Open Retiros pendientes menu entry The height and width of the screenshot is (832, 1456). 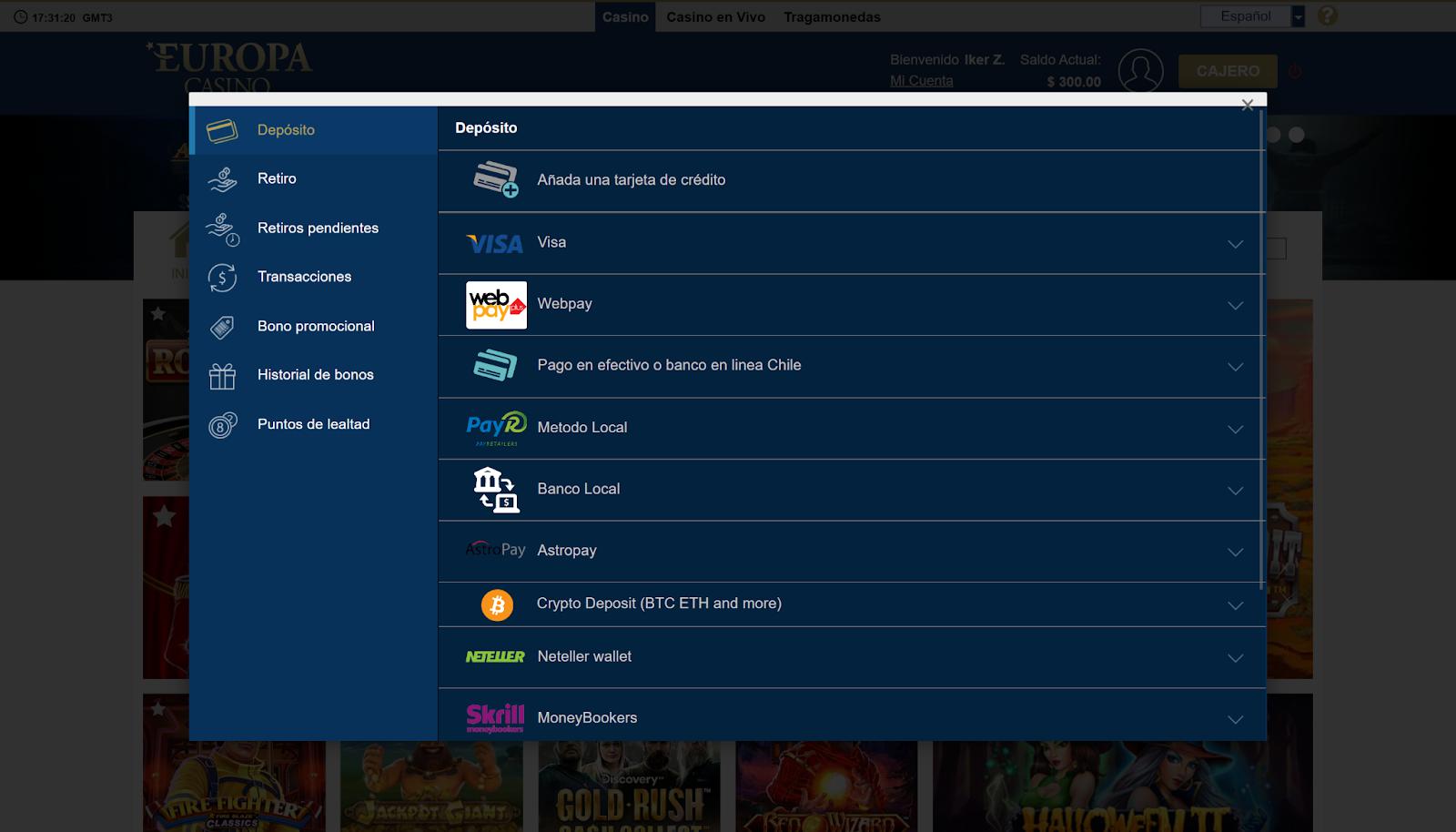coord(313,228)
